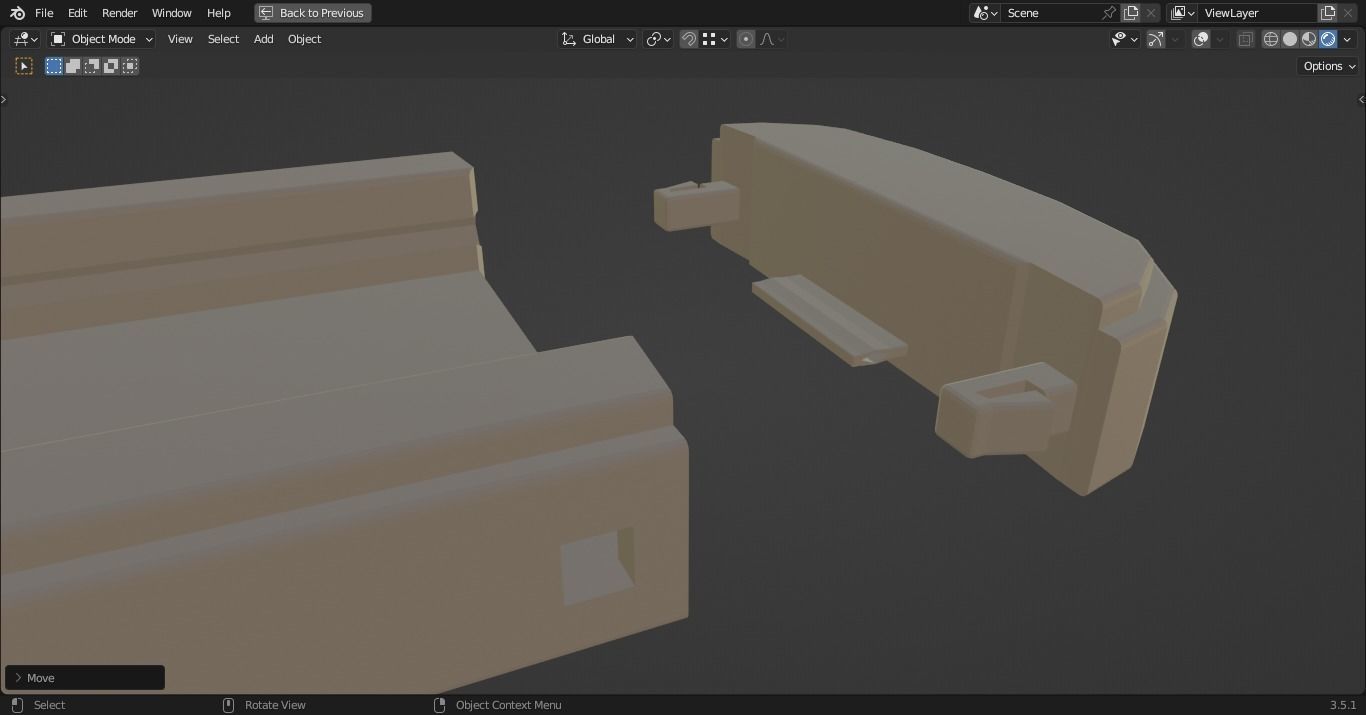The width and height of the screenshot is (1366, 715).
Task: Choose the Set New Selection mode
Action: coord(54,66)
